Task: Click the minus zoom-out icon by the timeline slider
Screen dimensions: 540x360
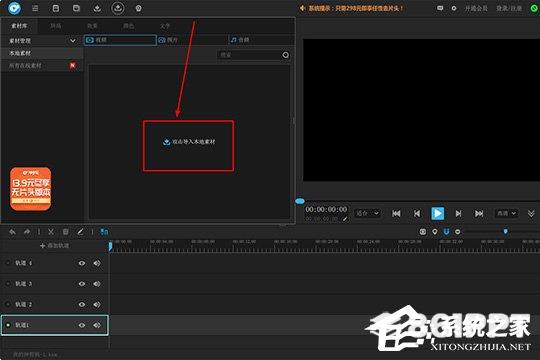Action: [x=457, y=232]
